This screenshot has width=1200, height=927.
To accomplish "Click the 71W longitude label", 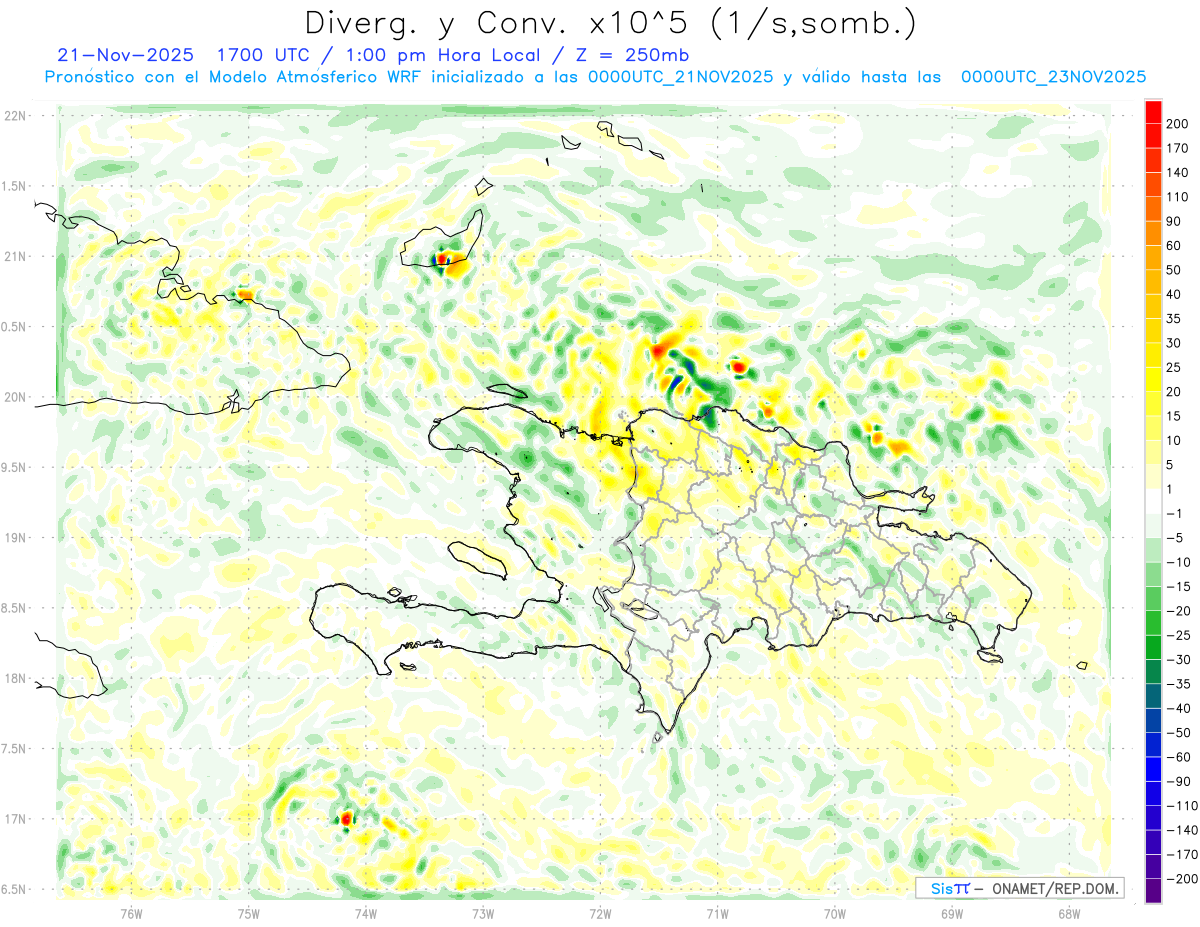I will (x=717, y=913).
